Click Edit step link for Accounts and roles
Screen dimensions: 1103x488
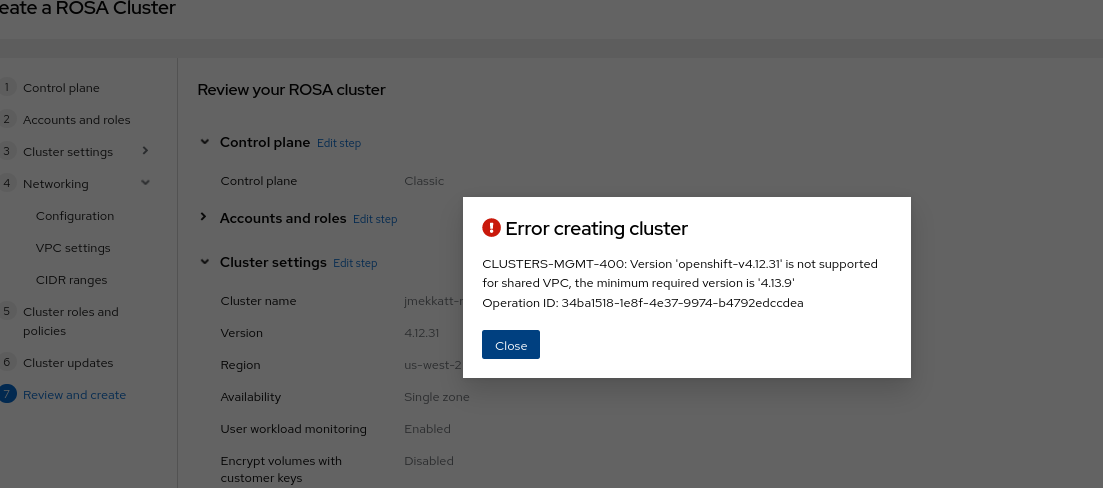[x=375, y=219]
